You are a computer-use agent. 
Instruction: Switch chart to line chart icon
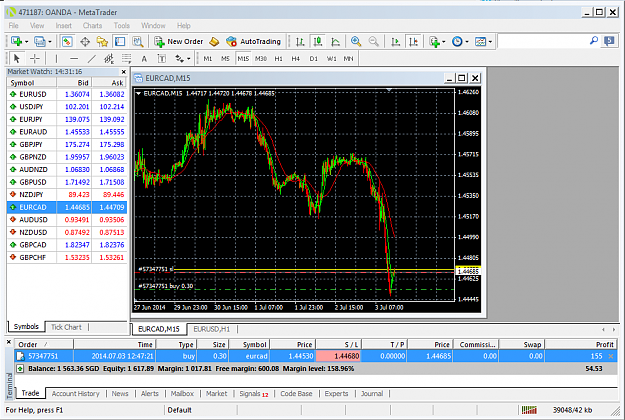click(336, 41)
